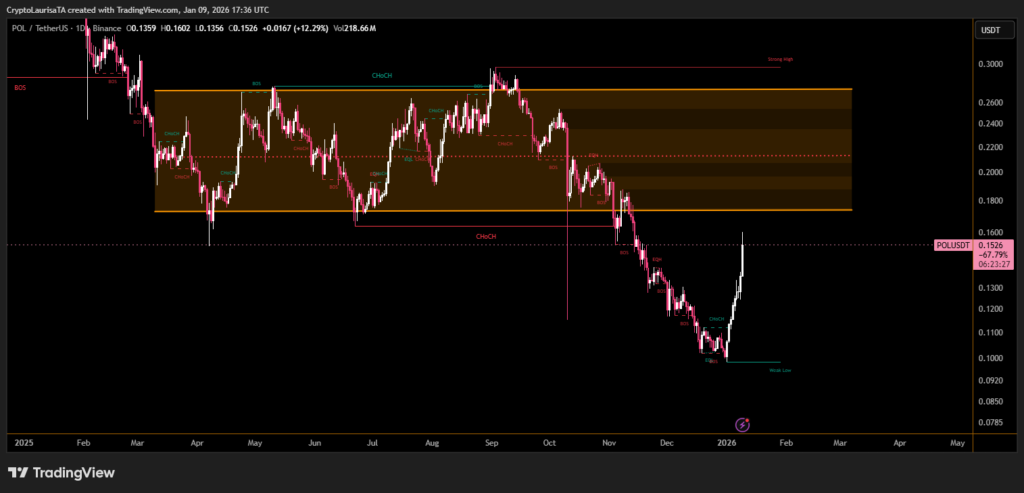1024x493 pixels.
Task: Click the latest white candle's upper wick
Action: tap(743, 238)
